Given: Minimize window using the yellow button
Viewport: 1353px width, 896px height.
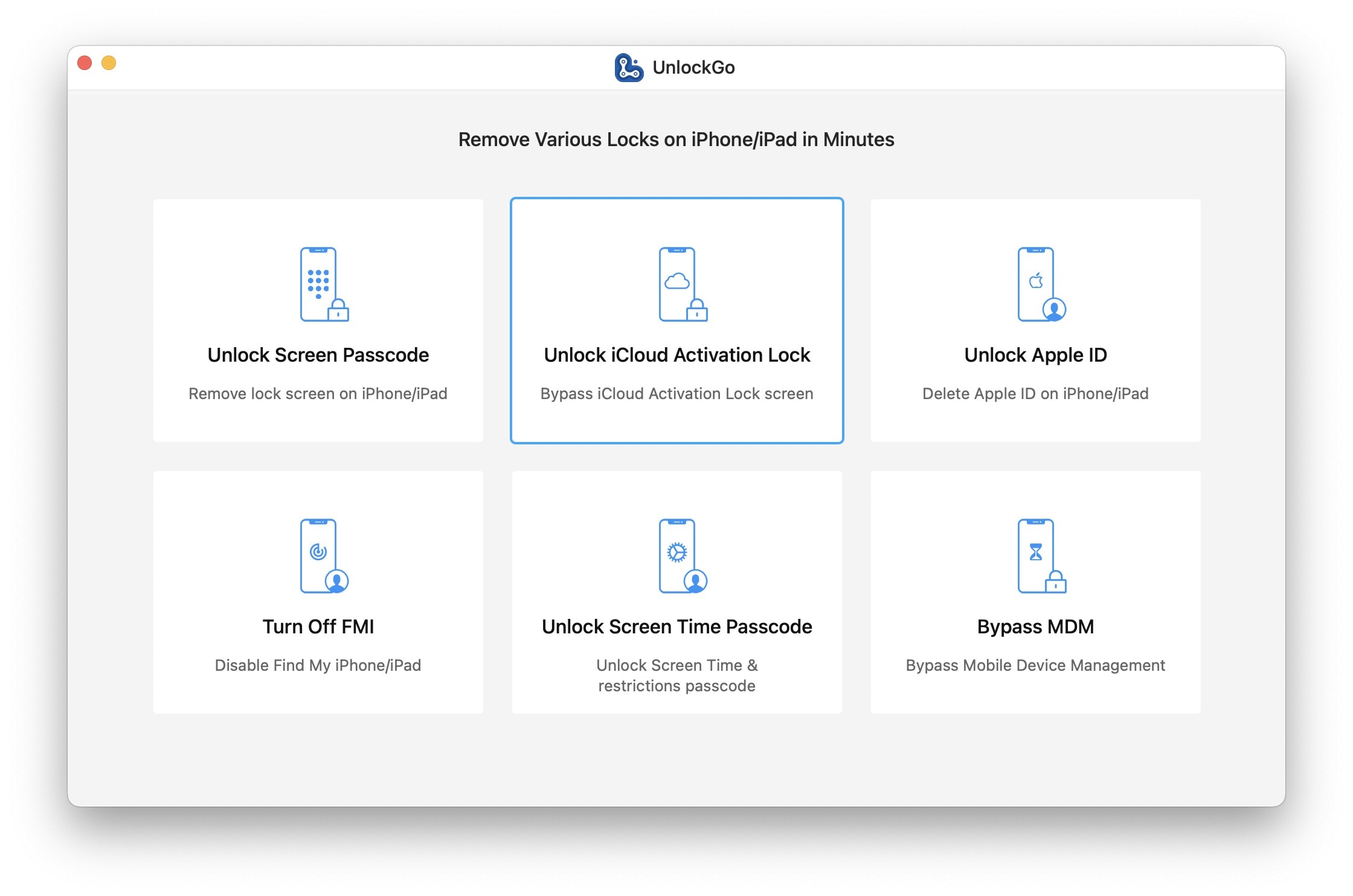Looking at the screenshot, I should [109, 63].
